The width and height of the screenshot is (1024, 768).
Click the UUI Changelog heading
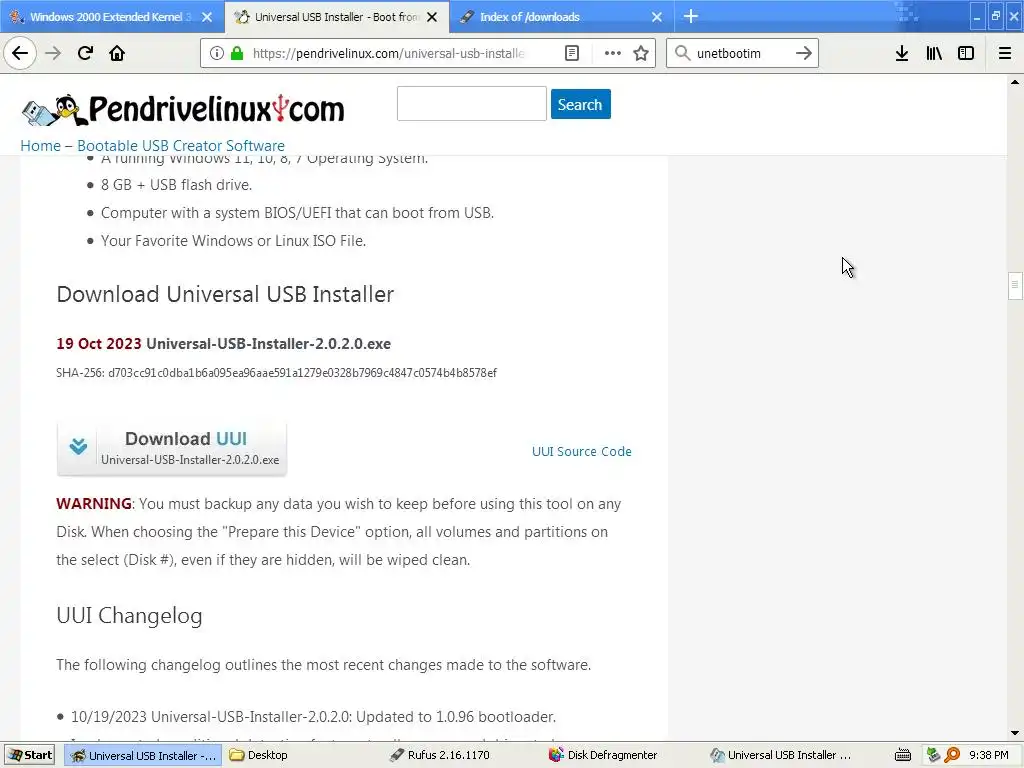pyautogui.click(x=129, y=615)
